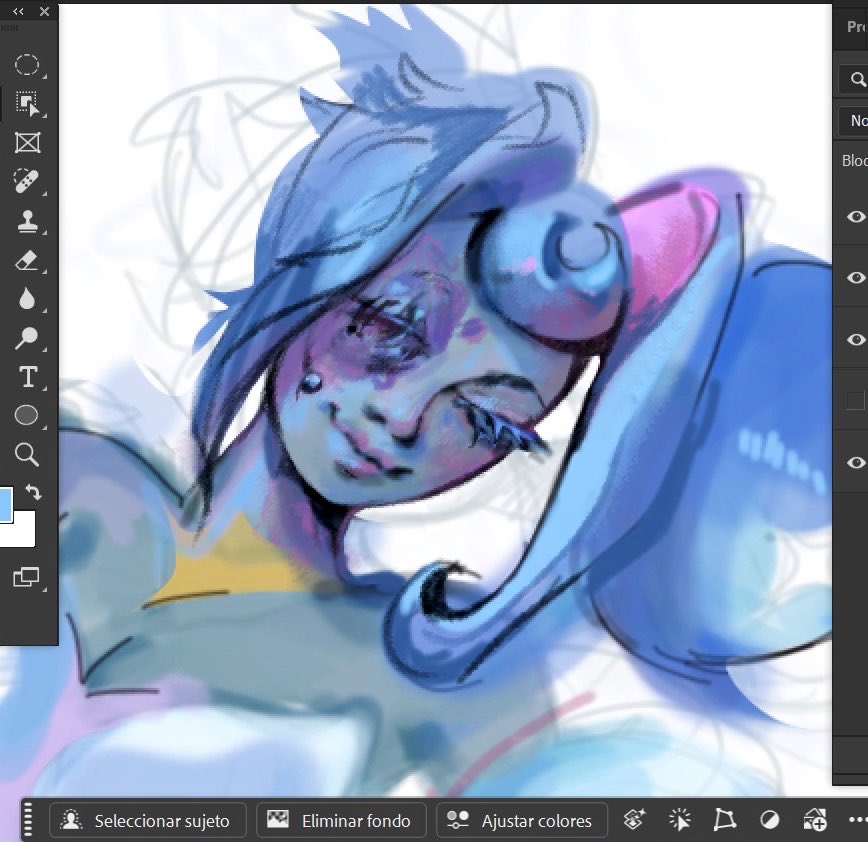
Task: Click the search magnifier in the right panel
Action: click(x=857, y=80)
